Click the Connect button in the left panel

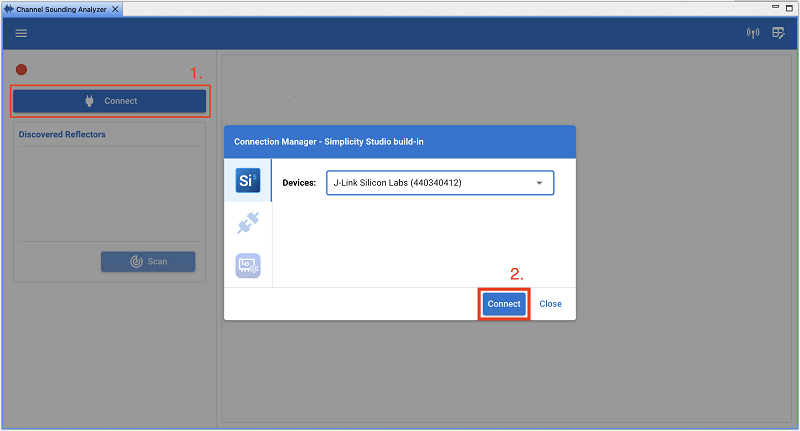109,101
